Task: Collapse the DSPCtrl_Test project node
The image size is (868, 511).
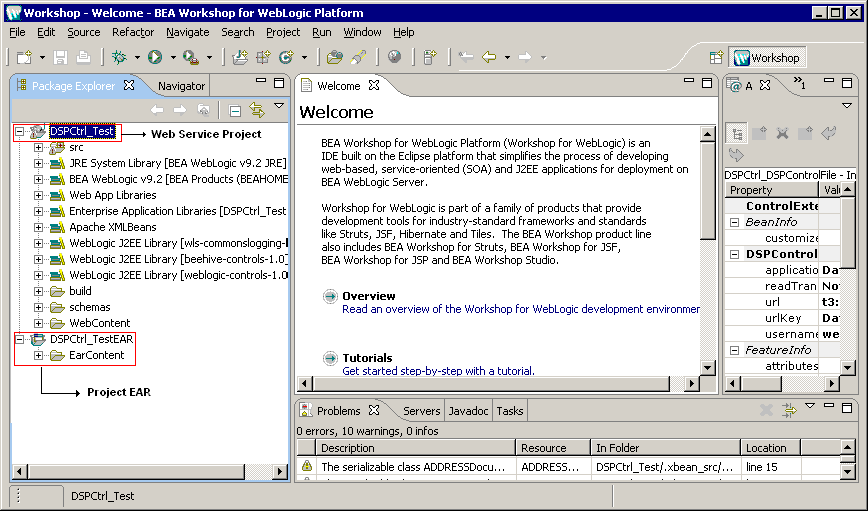Action: [20, 132]
